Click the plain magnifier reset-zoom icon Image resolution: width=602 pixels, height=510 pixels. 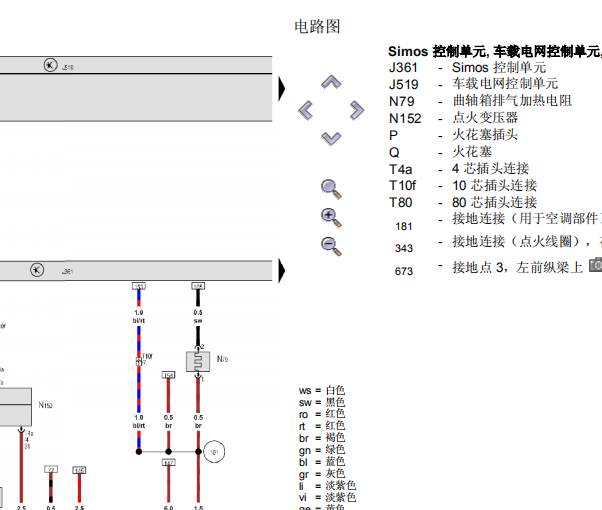(x=331, y=189)
